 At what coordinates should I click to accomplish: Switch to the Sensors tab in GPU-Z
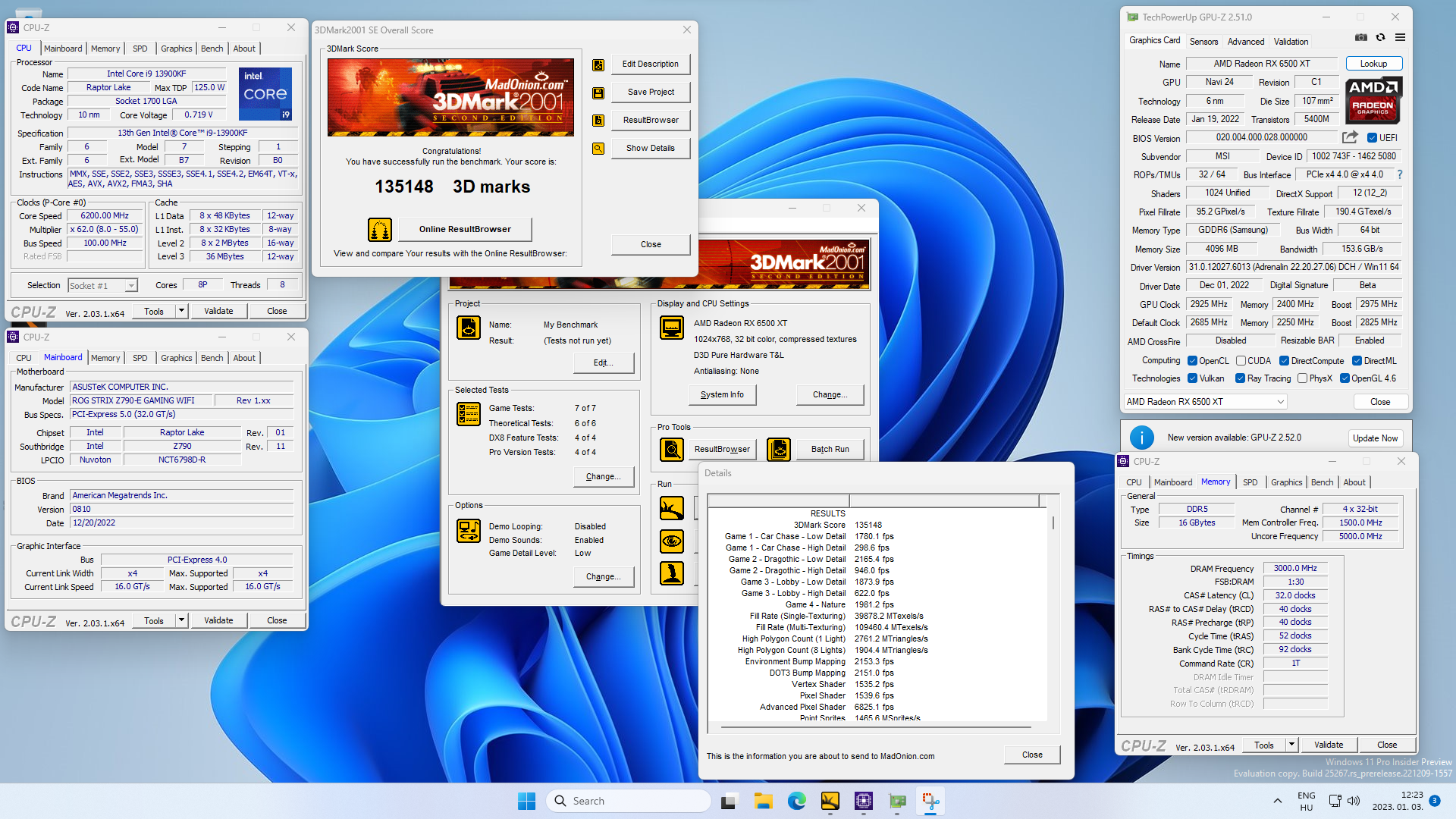coord(1203,42)
